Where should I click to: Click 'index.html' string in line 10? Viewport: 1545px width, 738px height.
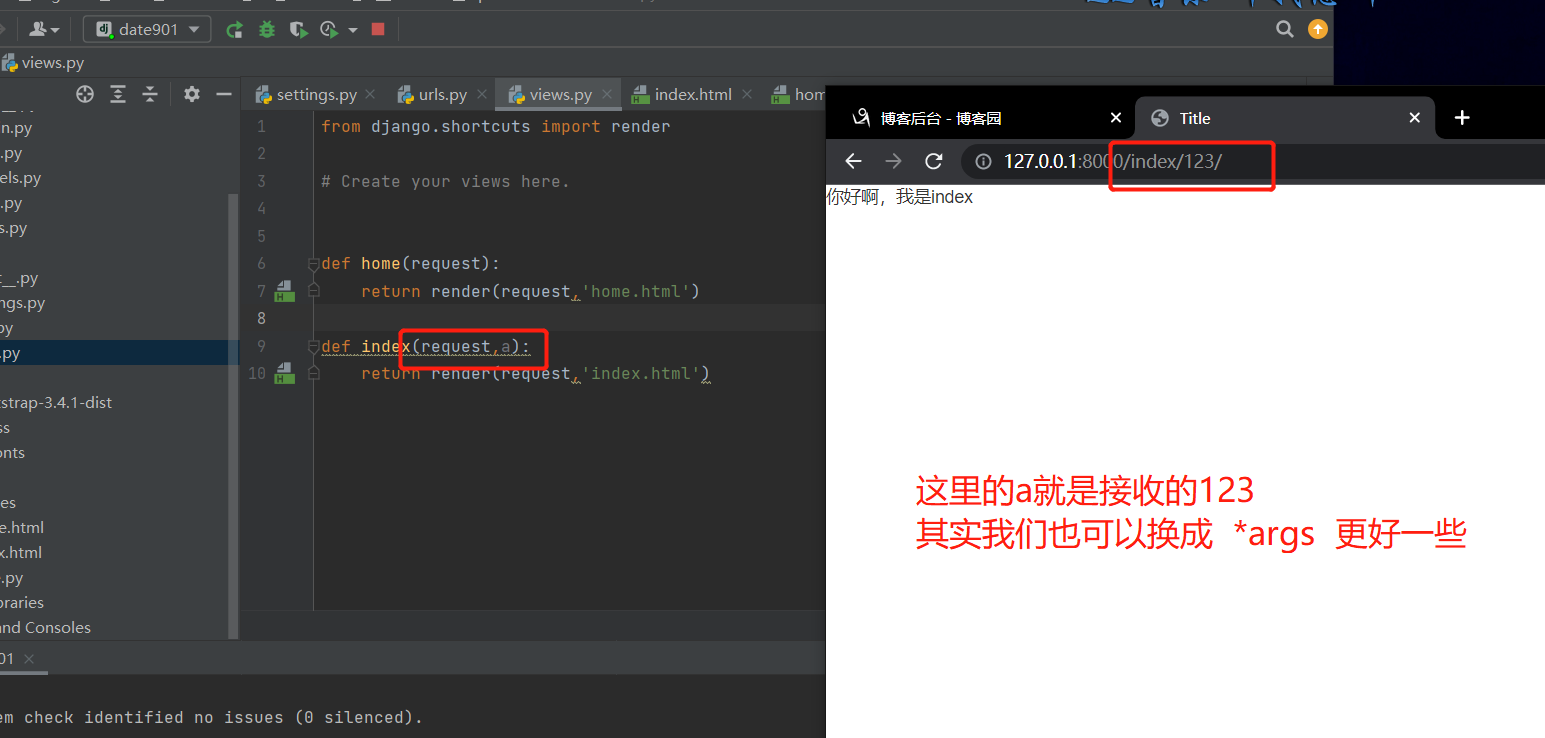point(640,373)
